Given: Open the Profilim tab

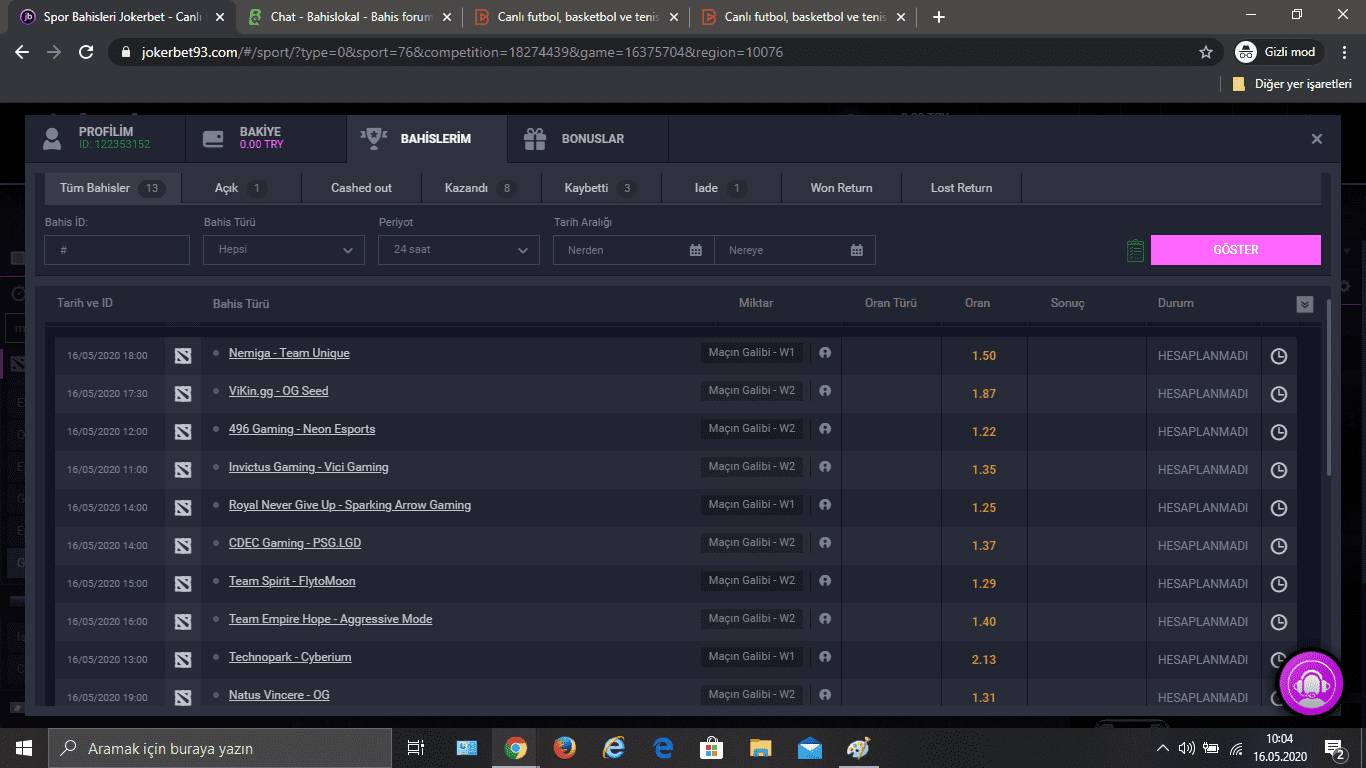Looking at the screenshot, I should click(x=105, y=138).
